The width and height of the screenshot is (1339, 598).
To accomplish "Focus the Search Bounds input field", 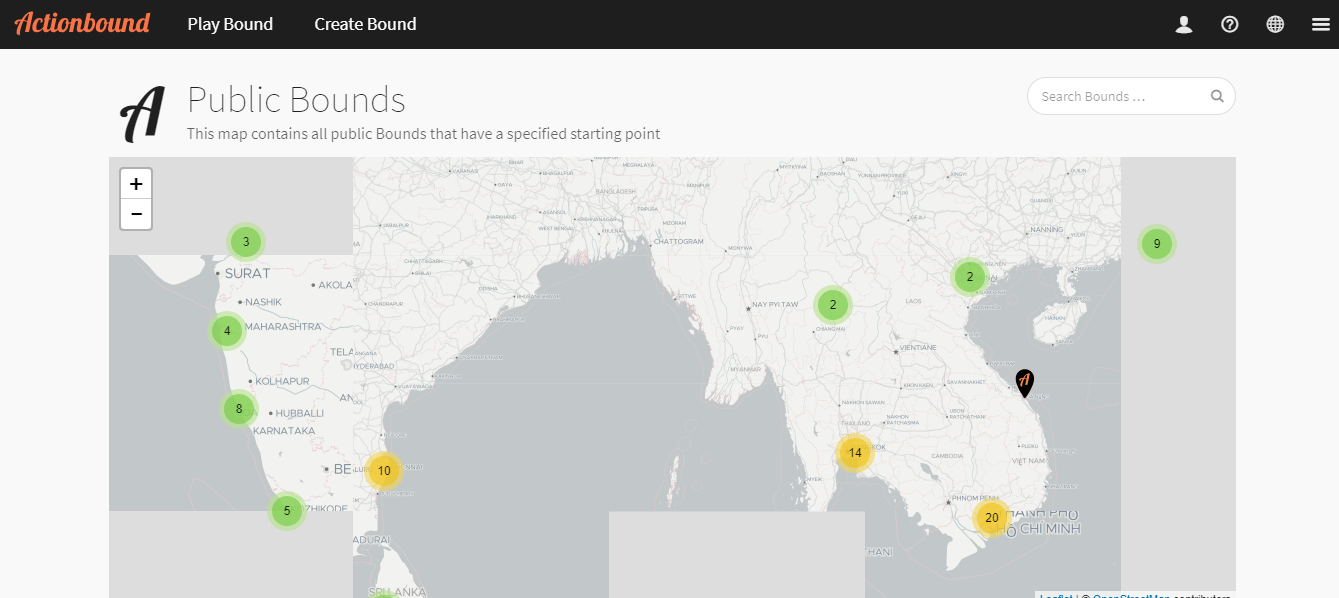I will click(x=1131, y=96).
